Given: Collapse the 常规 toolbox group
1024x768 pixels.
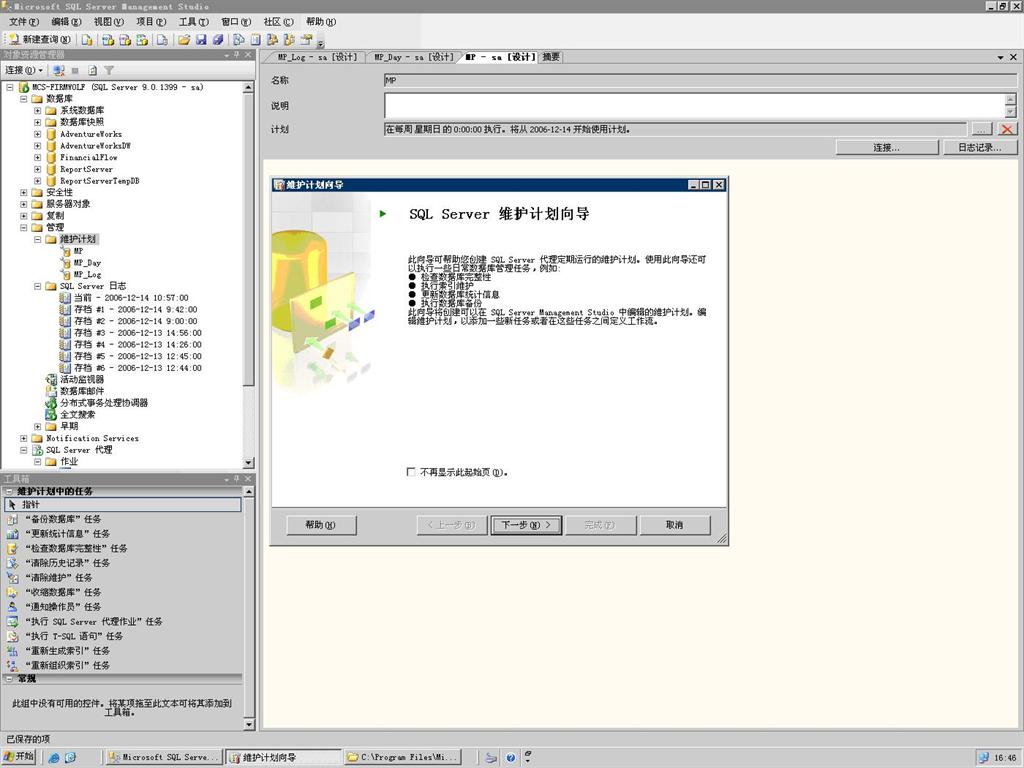Looking at the screenshot, I should (9, 679).
